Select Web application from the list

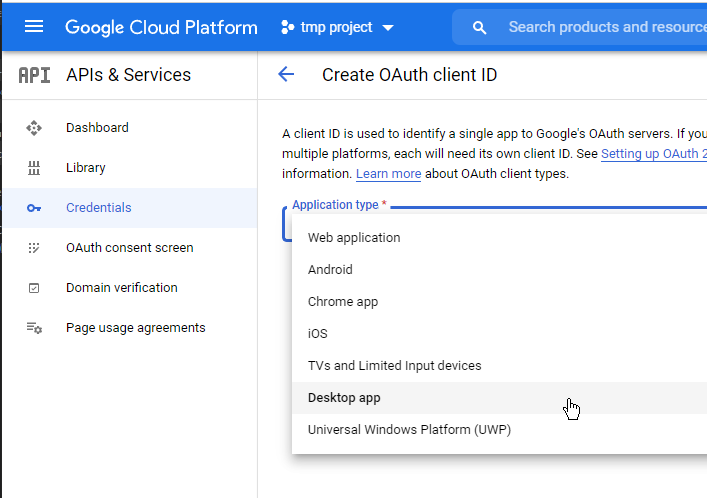[354, 238]
